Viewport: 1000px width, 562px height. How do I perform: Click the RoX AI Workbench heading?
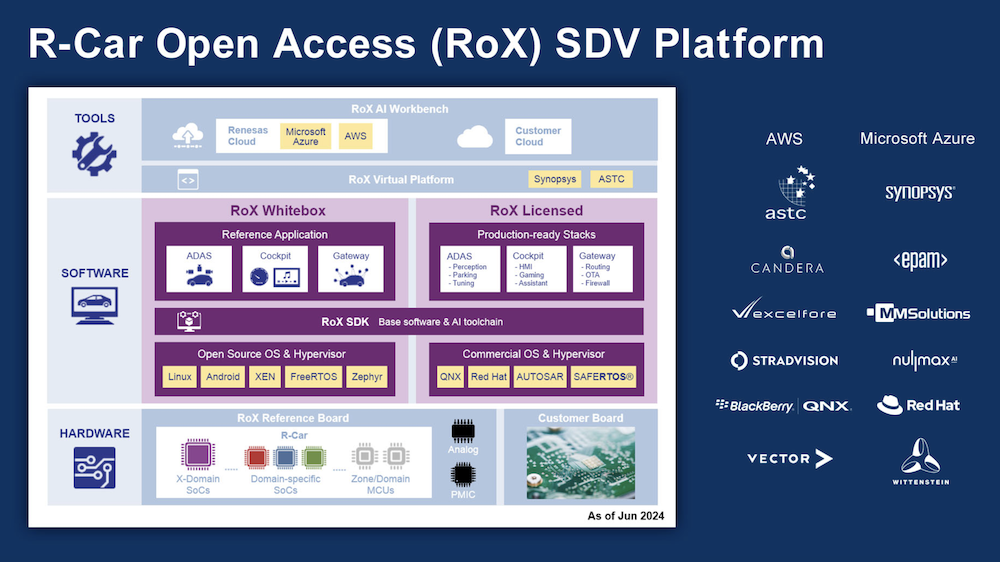tap(399, 109)
